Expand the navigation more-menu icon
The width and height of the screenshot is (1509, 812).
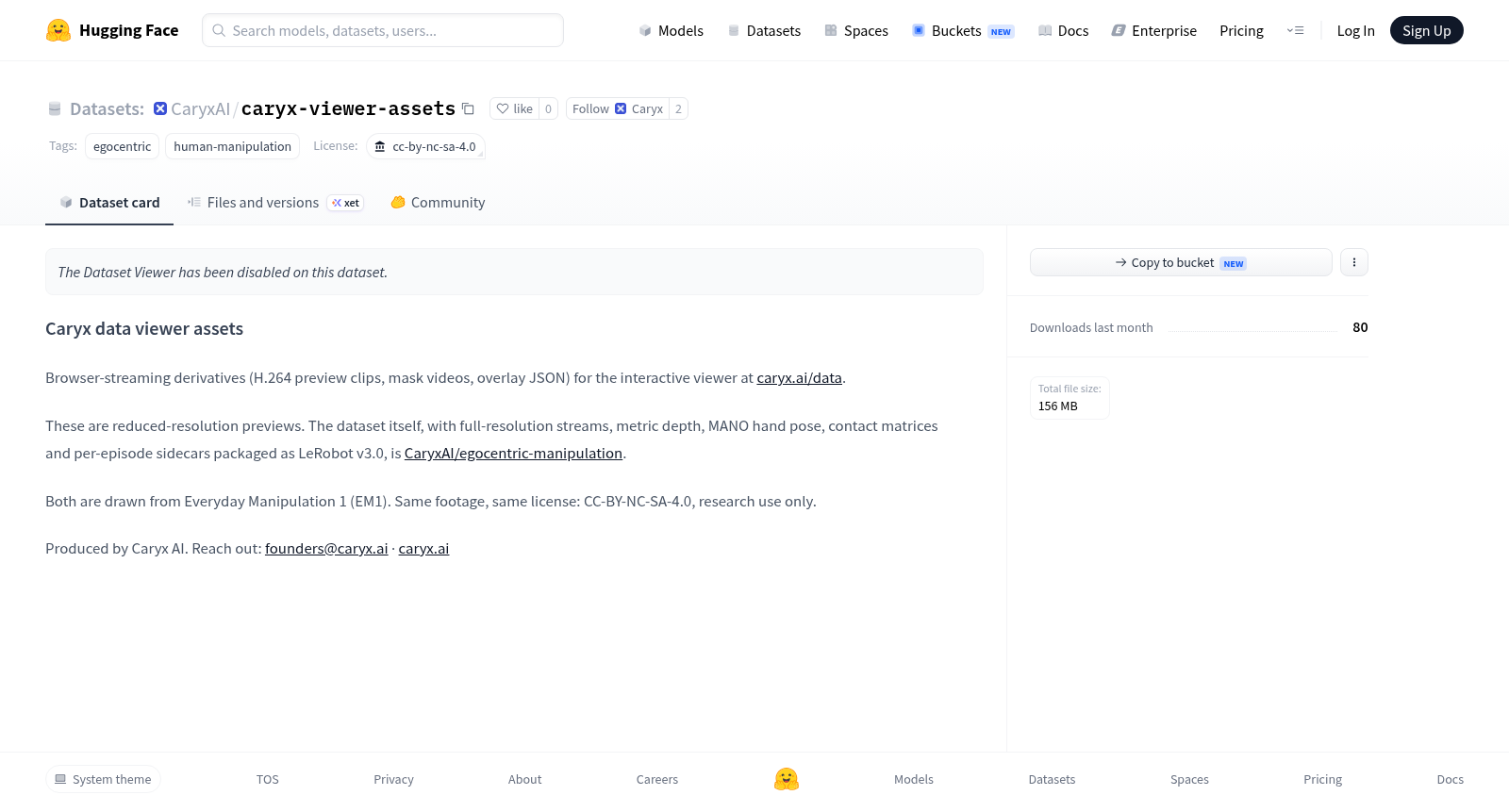pyautogui.click(x=1296, y=30)
